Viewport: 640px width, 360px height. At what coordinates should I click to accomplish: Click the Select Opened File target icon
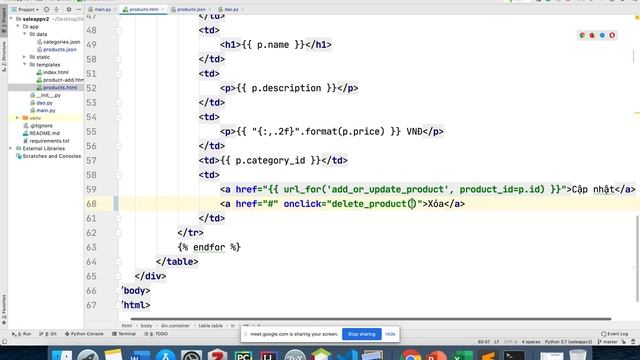(x=46, y=9)
